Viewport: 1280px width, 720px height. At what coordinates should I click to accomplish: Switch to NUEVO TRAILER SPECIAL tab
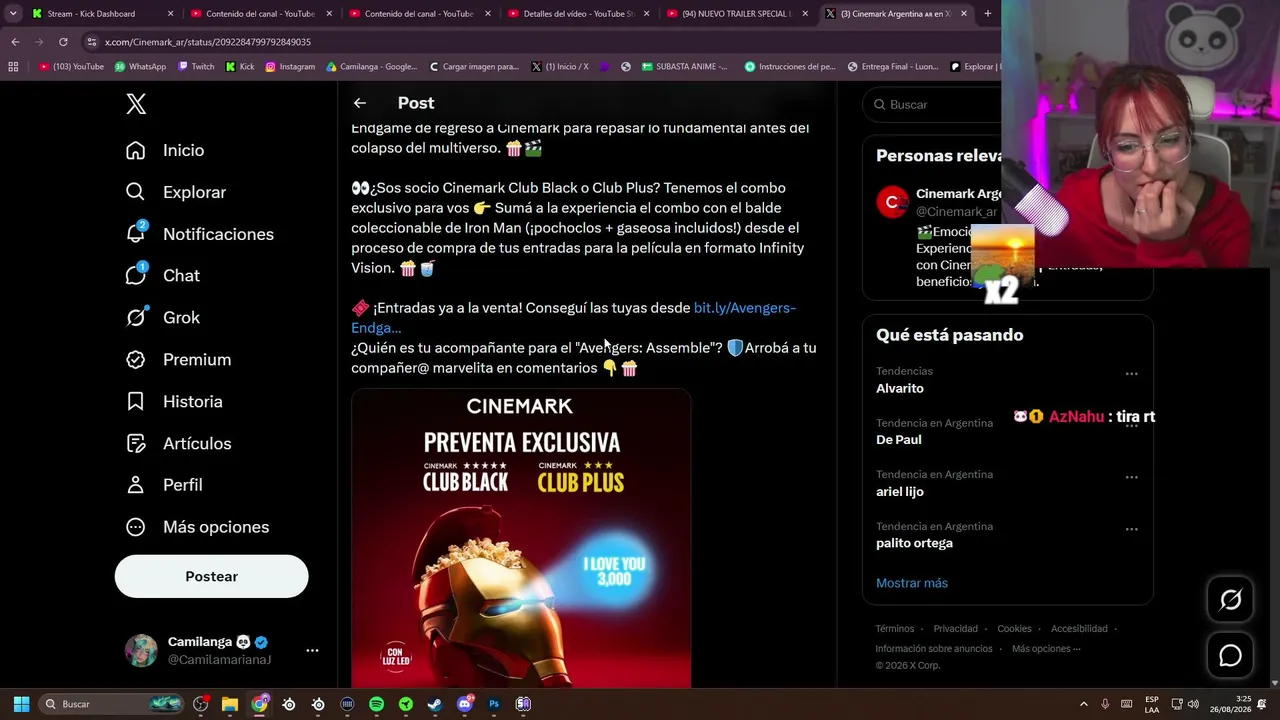(x=736, y=14)
